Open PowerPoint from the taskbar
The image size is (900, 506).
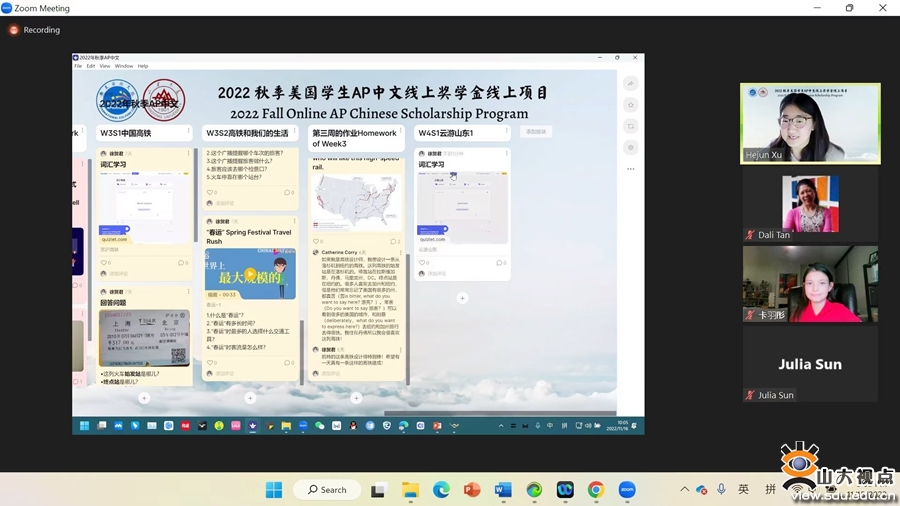472,491
